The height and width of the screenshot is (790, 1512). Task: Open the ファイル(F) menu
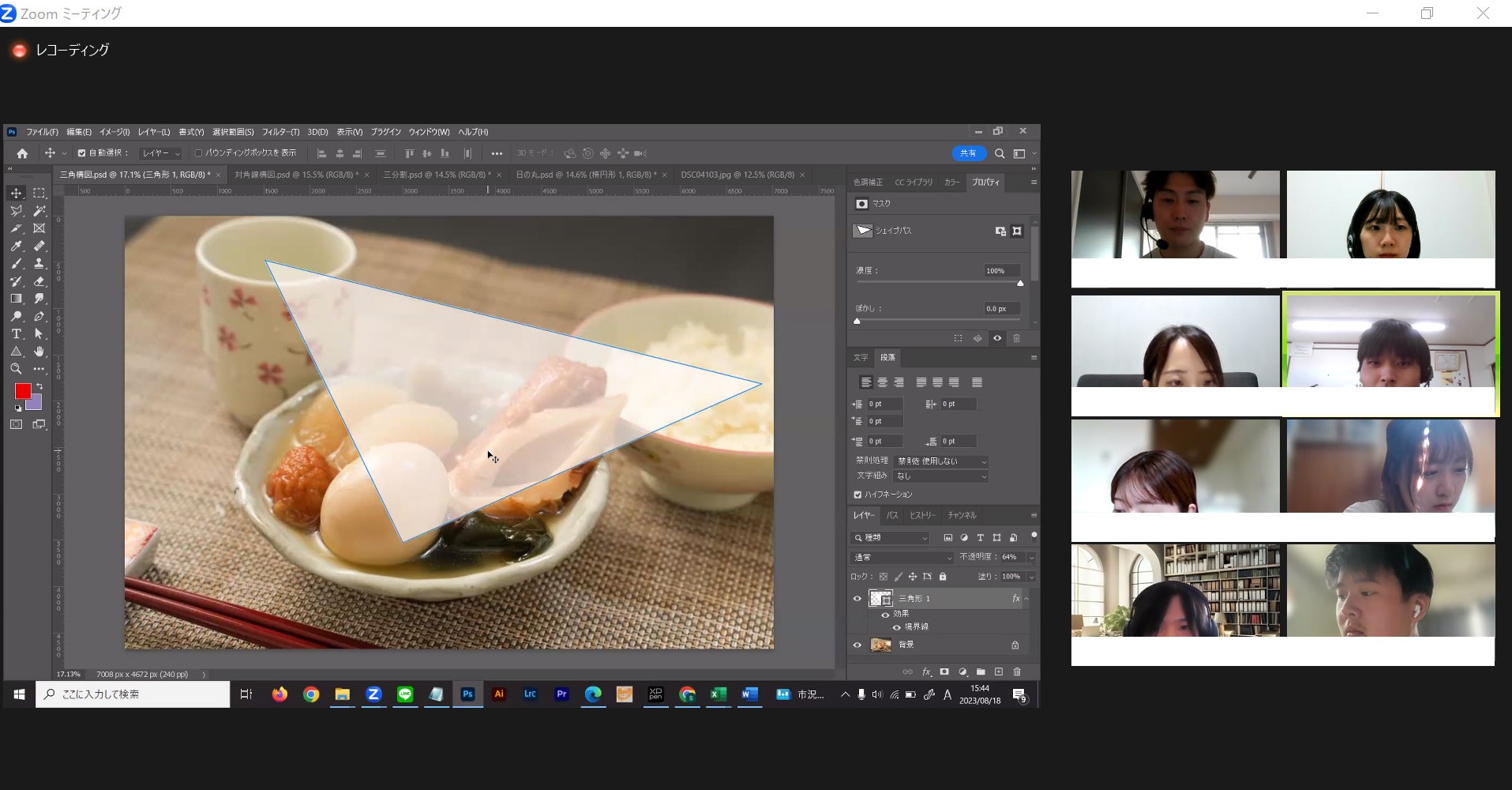tap(42, 132)
